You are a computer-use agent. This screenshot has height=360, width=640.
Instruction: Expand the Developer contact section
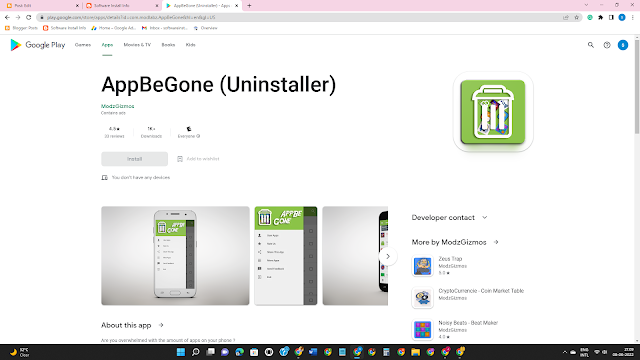tap(449, 218)
